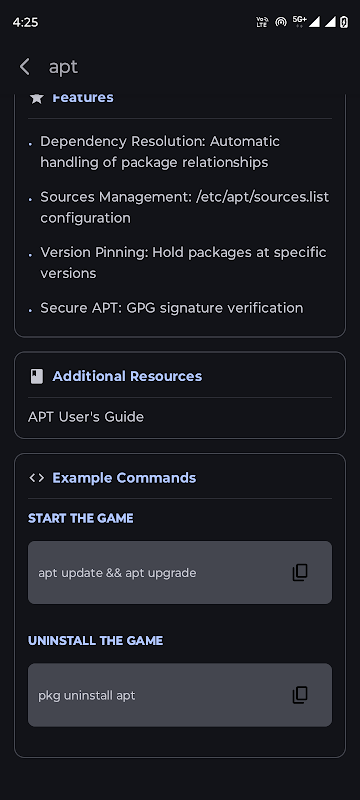Tap the apt page title
Screen dimensions: 360x800
63,67
